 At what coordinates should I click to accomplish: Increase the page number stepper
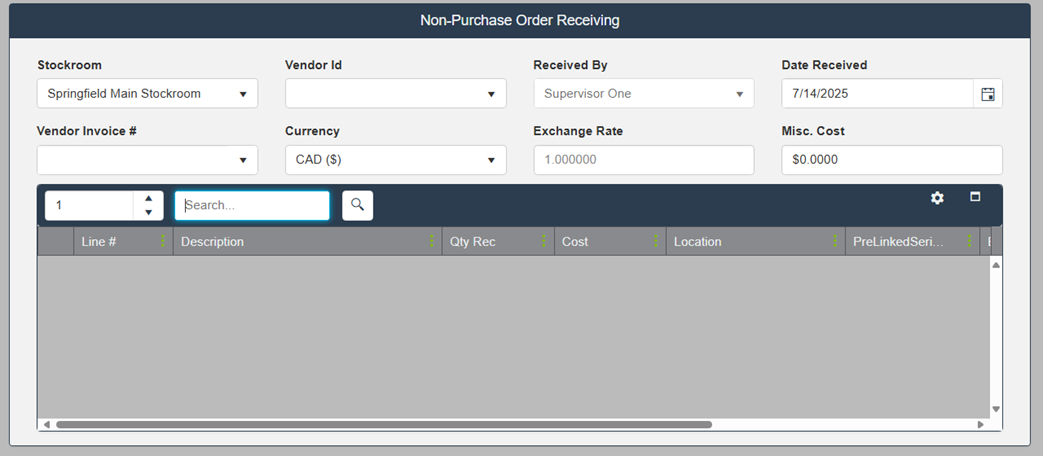[x=148, y=198]
